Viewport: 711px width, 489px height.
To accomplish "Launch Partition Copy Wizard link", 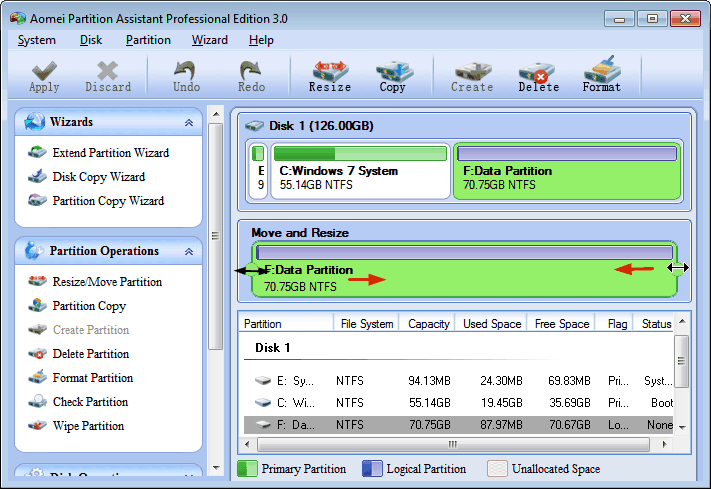I will pos(108,201).
